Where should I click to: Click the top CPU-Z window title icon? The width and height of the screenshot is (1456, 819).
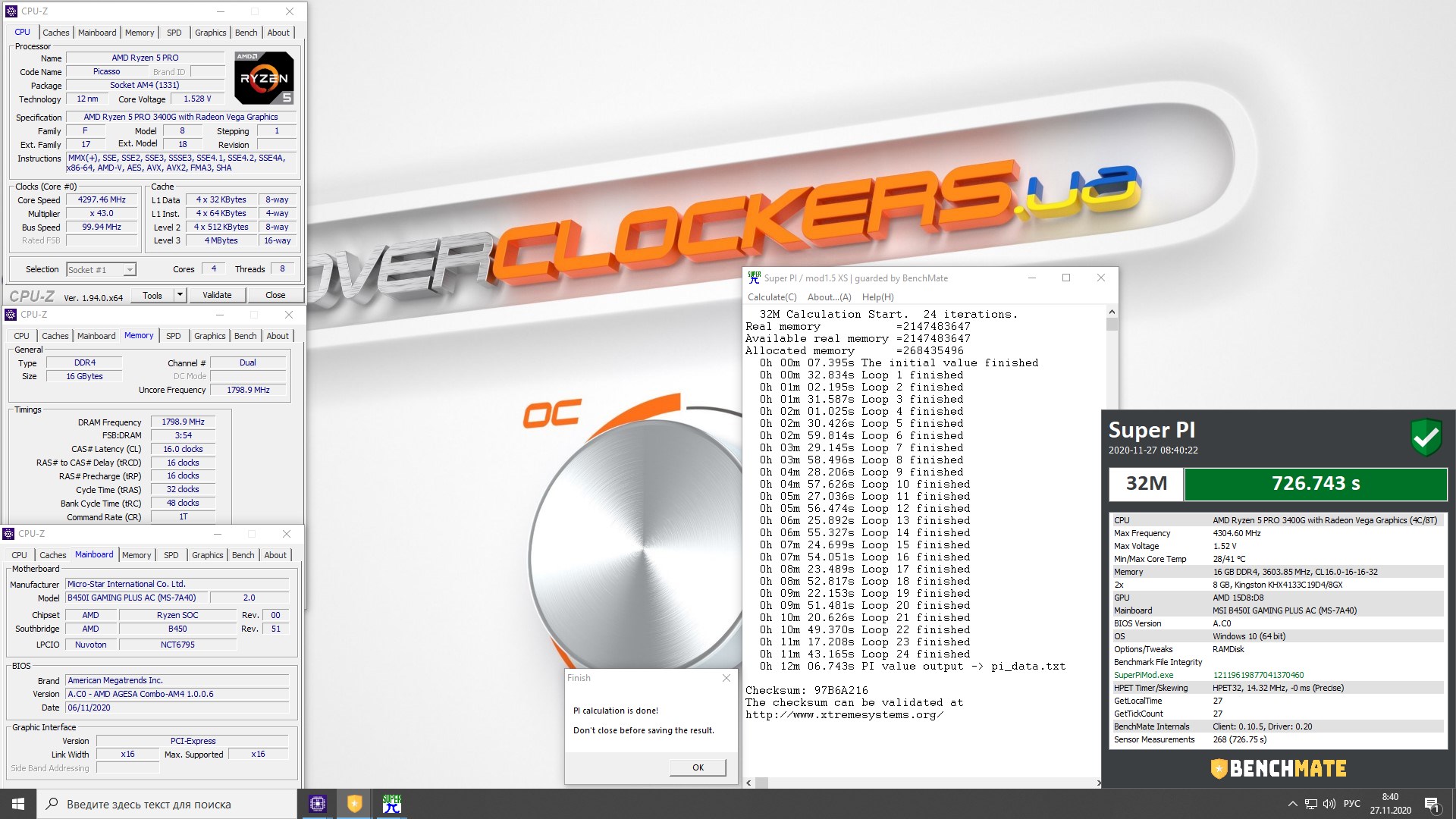click(11, 11)
